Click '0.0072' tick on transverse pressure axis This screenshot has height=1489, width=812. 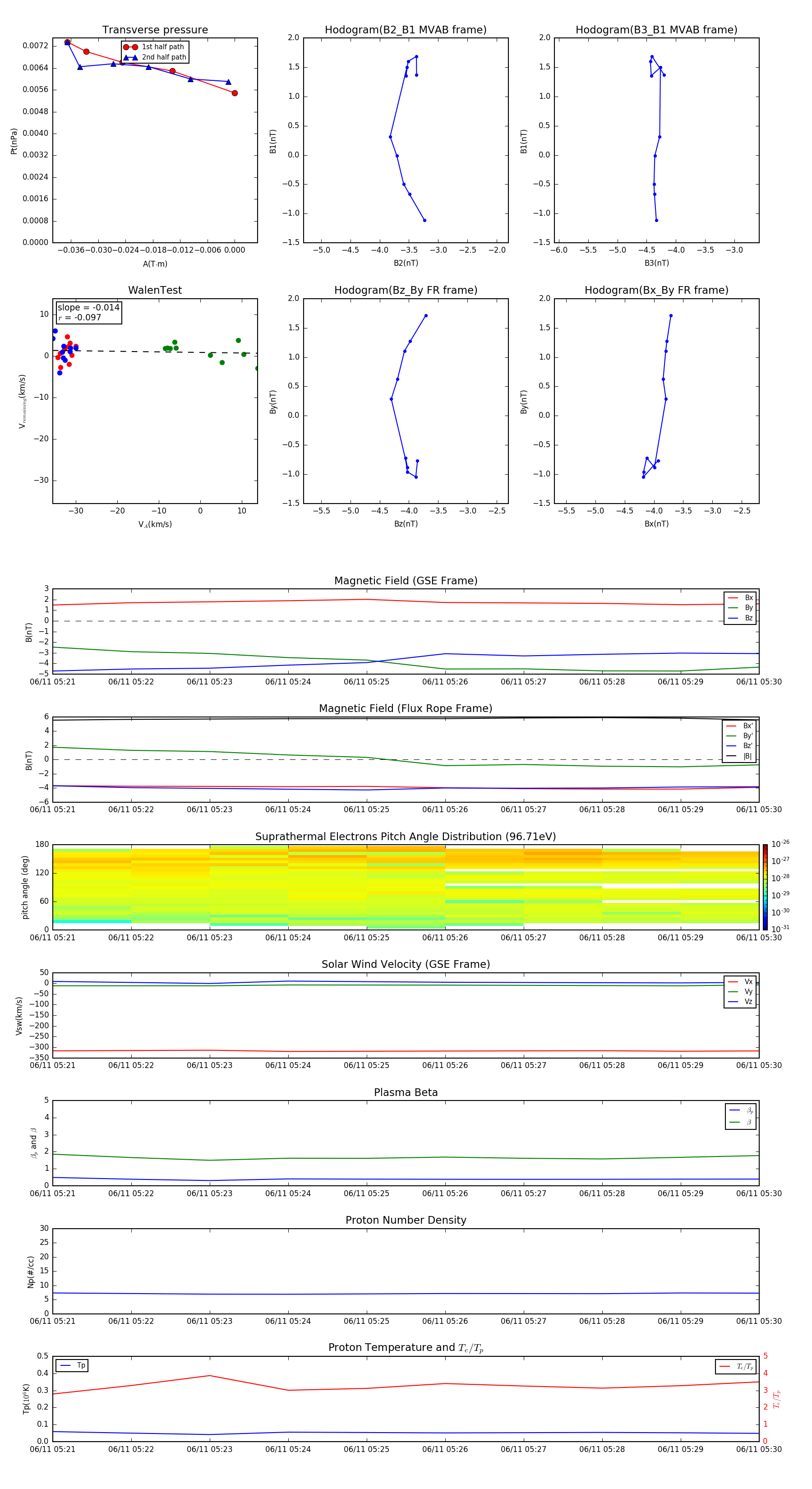tap(35, 46)
